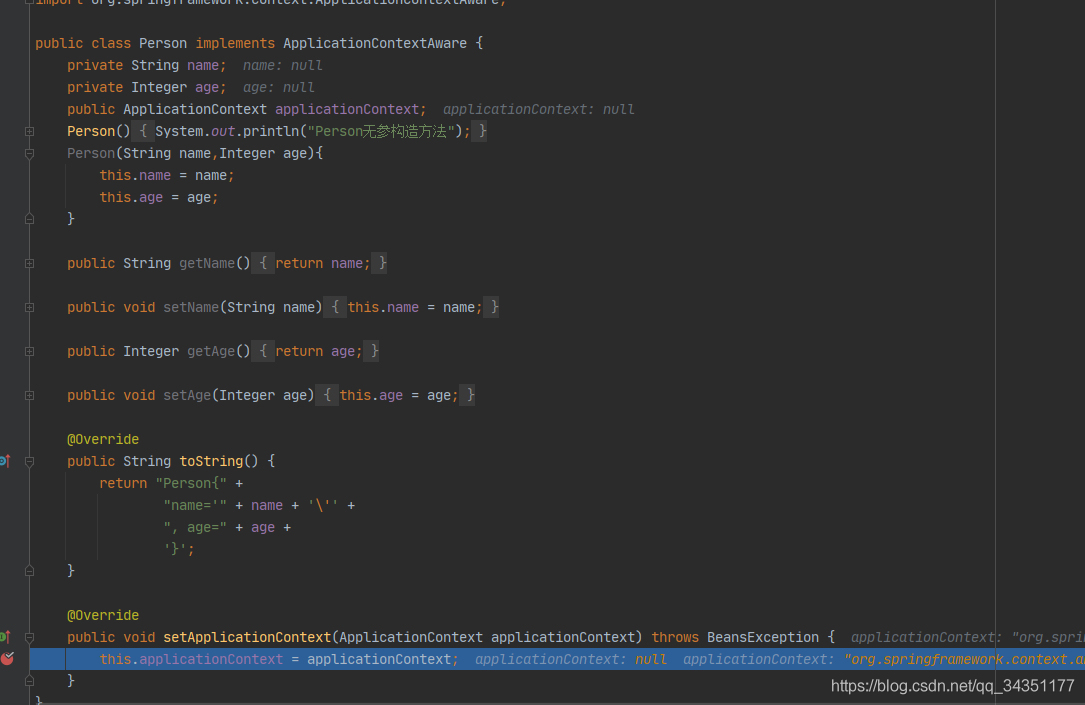Click the override gutter icon beside toString()
The height and width of the screenshot is (705, 1085).
tap(5, 461)
